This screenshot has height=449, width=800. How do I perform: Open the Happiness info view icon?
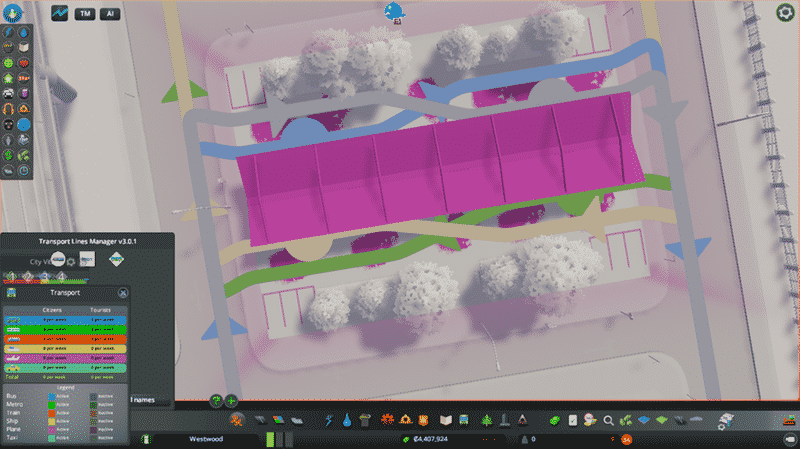tap(9, 62)
